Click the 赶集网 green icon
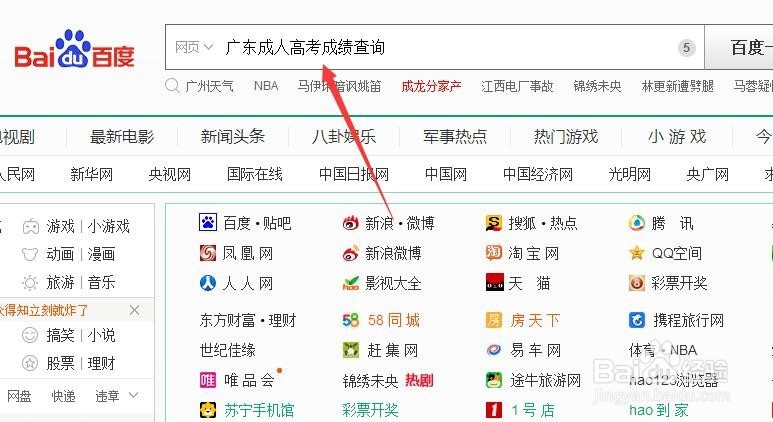The image size is (773, 422). tap(351, 351)
